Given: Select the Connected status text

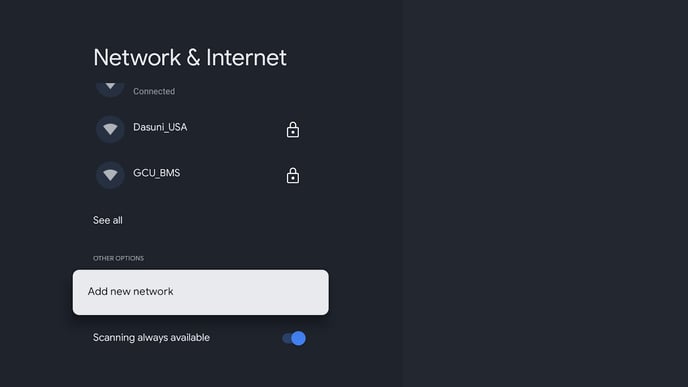Looking at the screenshot, I should (x=154, y=91).
